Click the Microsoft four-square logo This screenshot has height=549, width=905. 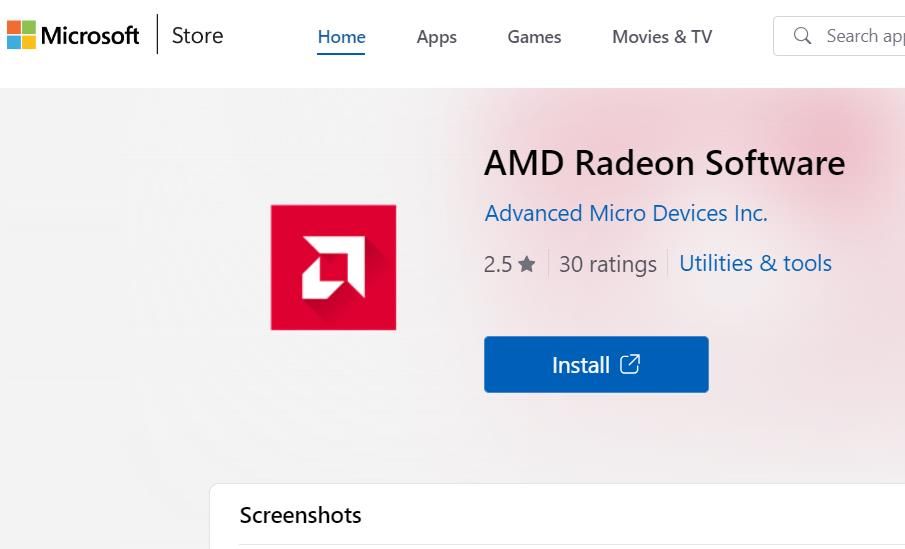point(21,36)
